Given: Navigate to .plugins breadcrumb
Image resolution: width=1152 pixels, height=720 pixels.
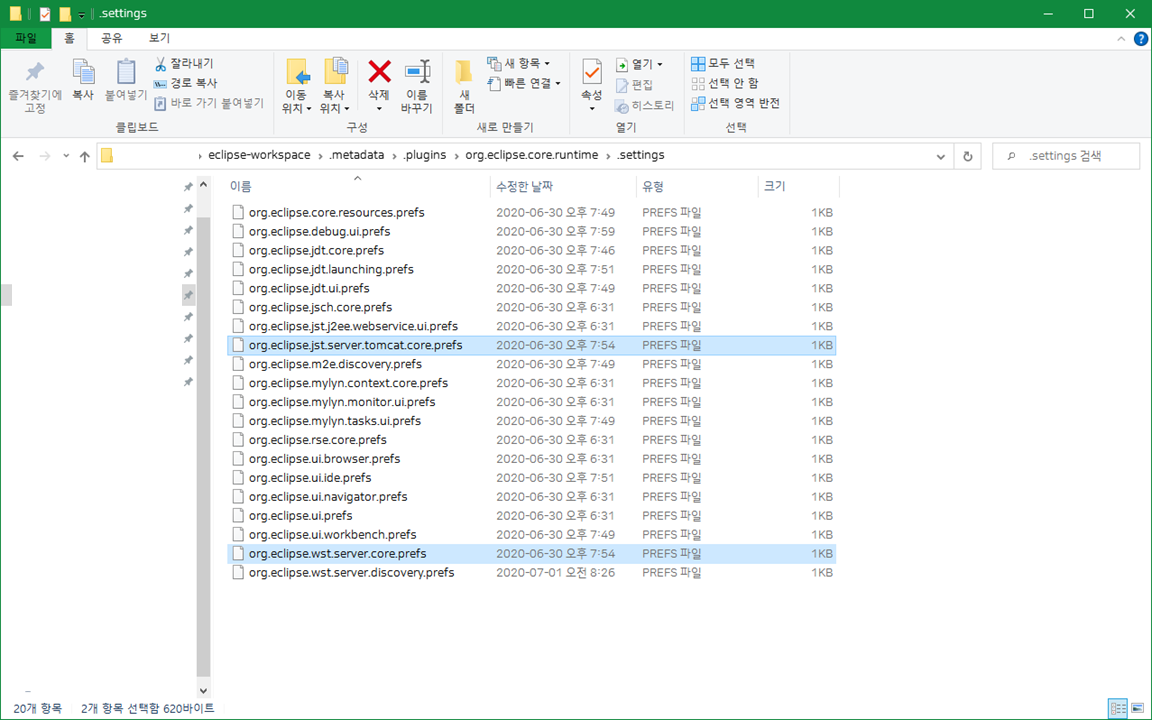Looking at the screenshot, I should pyautogui.click(x=425, y=155).
